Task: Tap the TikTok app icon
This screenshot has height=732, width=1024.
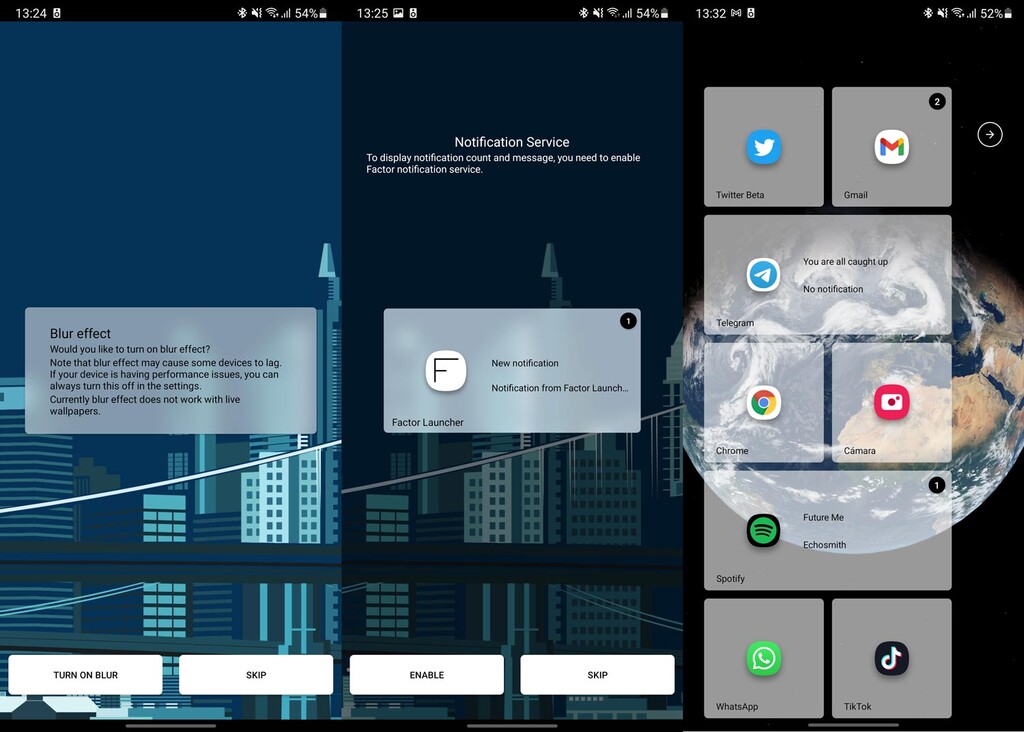Action: (890, 658)
